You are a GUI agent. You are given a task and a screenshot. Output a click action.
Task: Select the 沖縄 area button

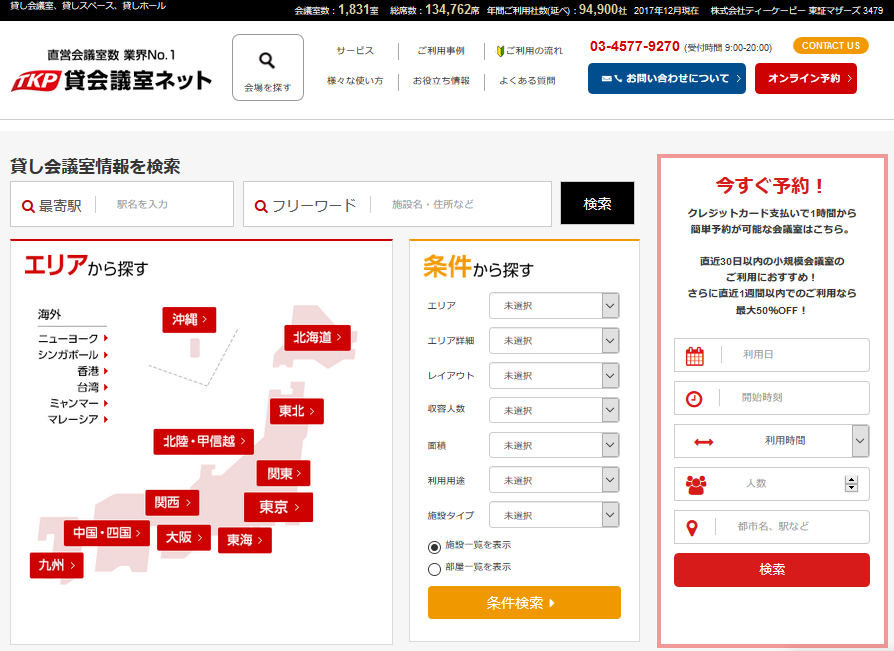tap(189, 320)
